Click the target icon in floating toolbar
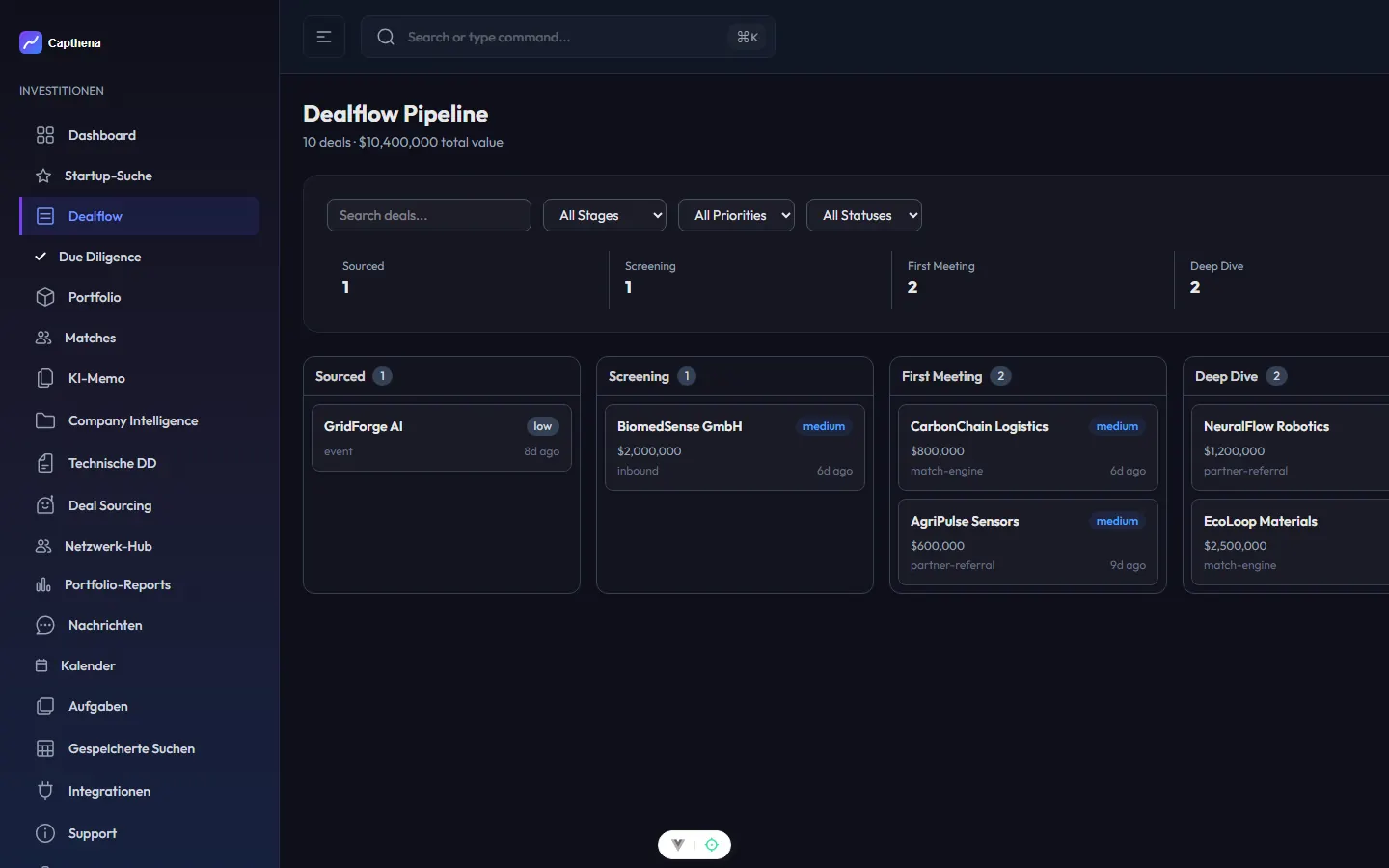The image size is (1389, 868). click(x=712, y=845)
